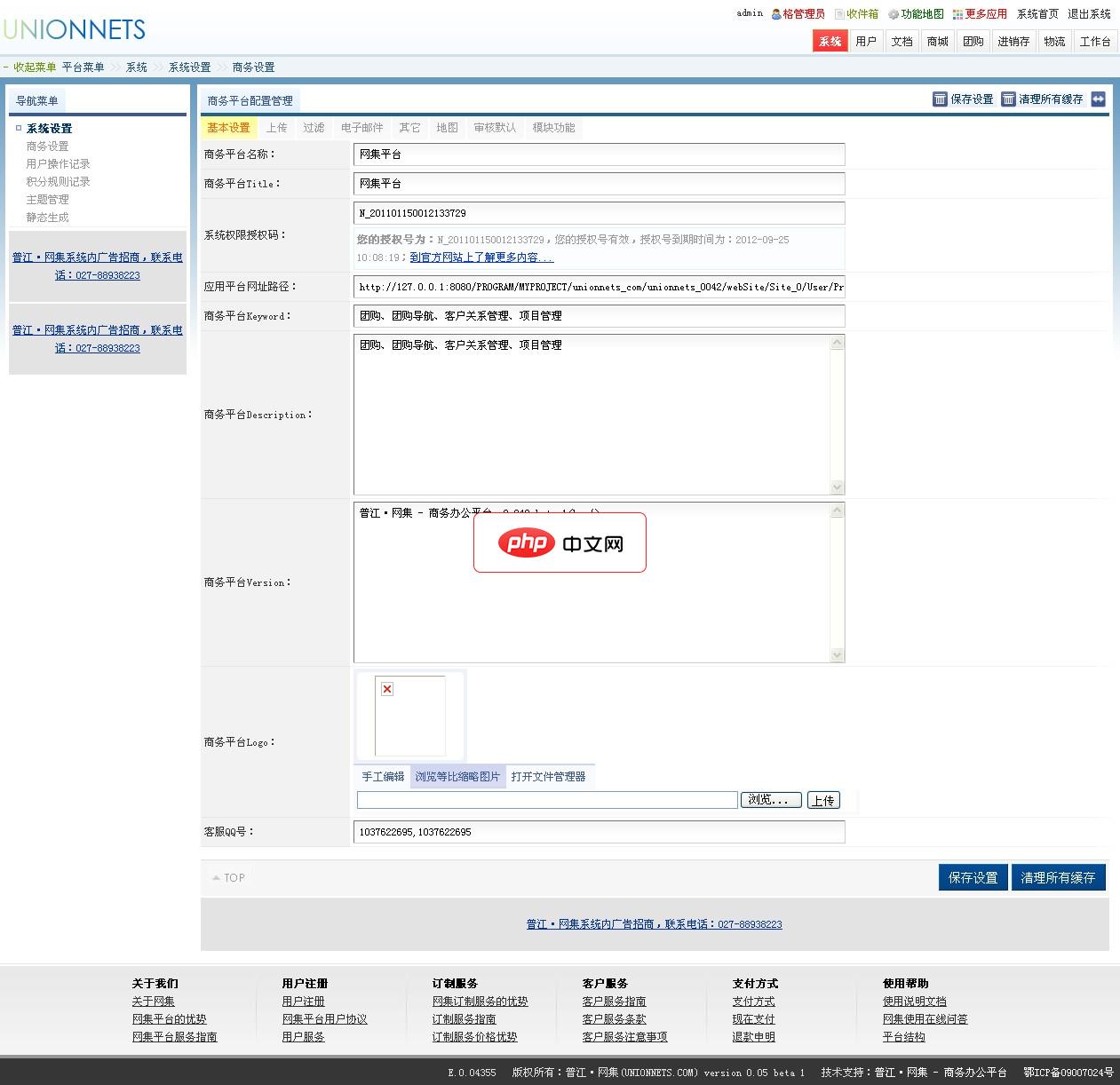Open link 到官方网站上了解更多内容
Viewport: 1120px width, 1085px height.
coord(481,257)
